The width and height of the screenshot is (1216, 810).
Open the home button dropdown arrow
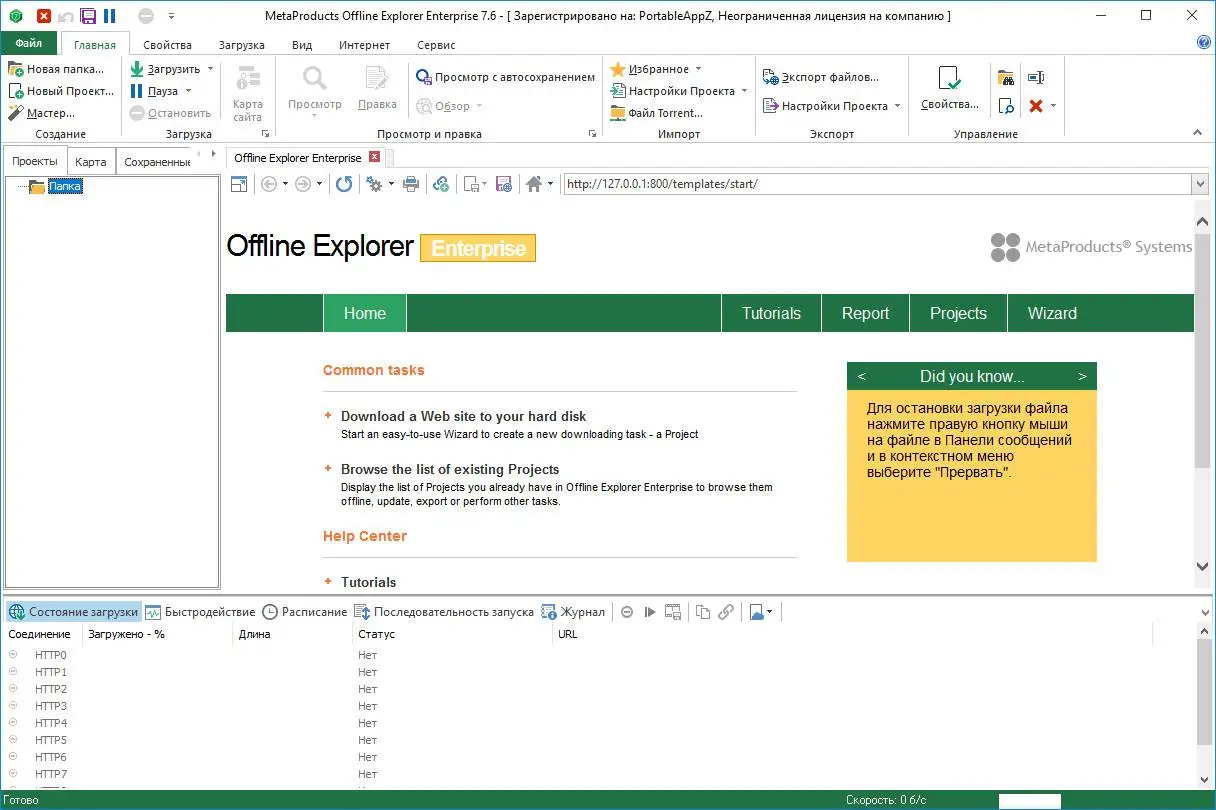[x=550, y=184]
